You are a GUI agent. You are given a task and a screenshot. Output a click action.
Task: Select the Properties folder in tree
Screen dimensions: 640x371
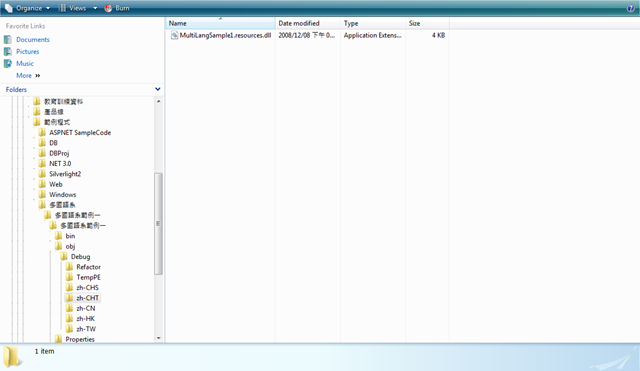click(x=80, y=339)
